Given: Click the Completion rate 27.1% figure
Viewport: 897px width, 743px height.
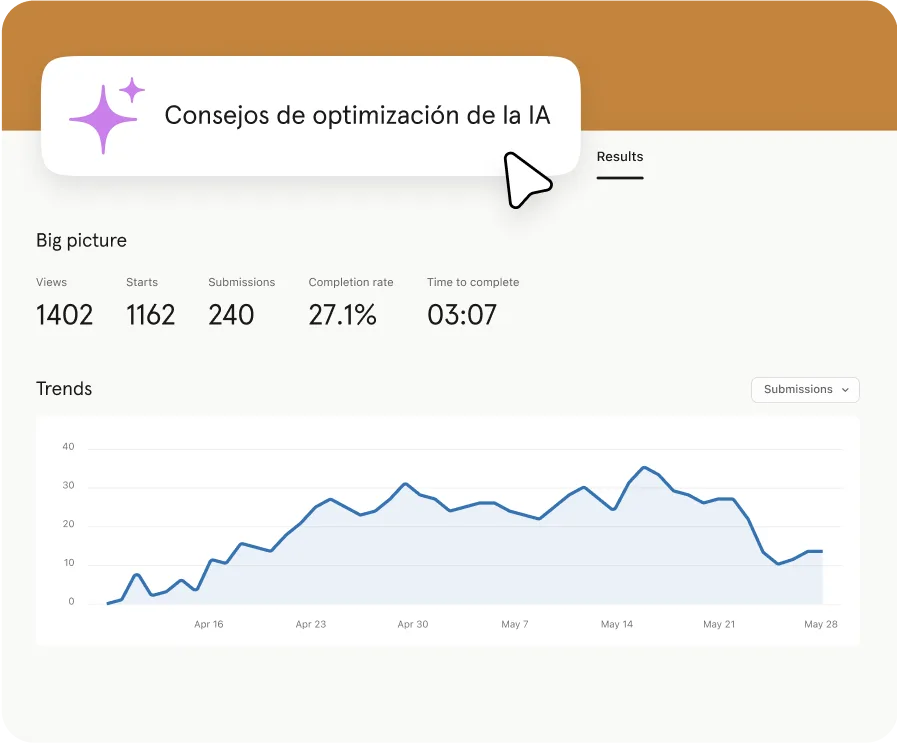Looking at the screenshot, I should pos(342,315).
